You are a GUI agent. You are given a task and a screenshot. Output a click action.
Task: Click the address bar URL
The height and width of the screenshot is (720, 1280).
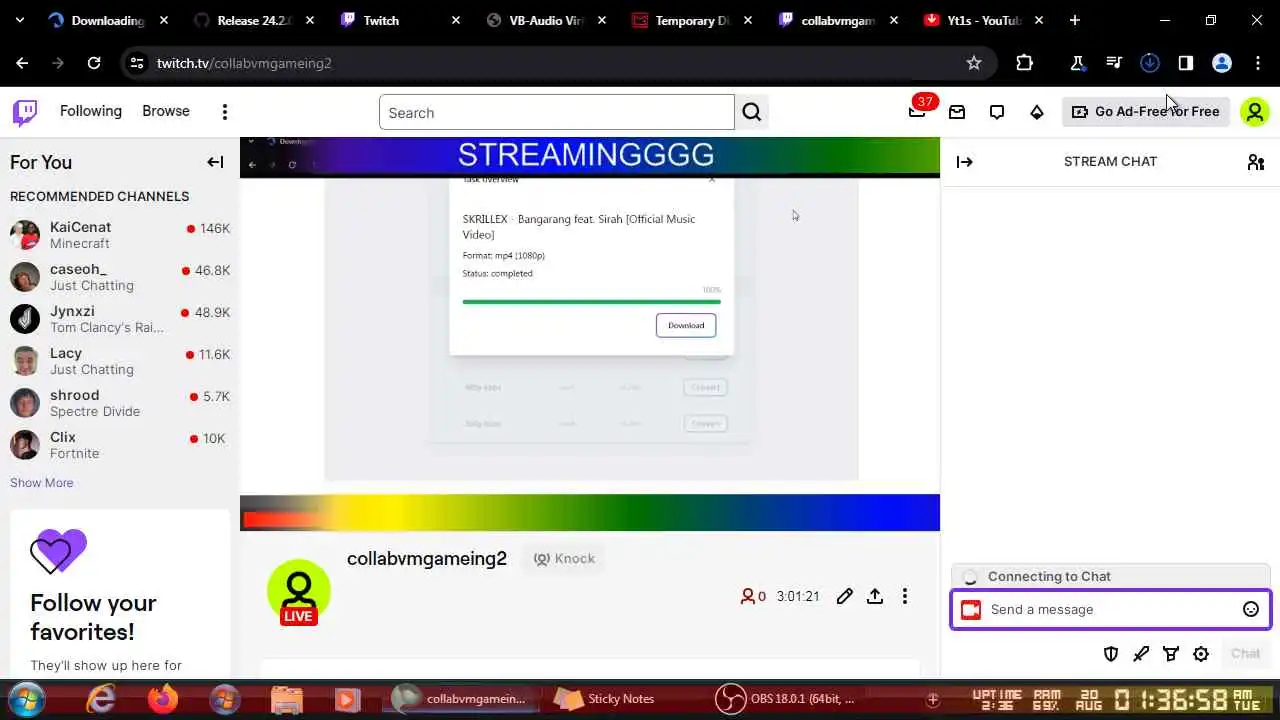click(x=244, y=63)
